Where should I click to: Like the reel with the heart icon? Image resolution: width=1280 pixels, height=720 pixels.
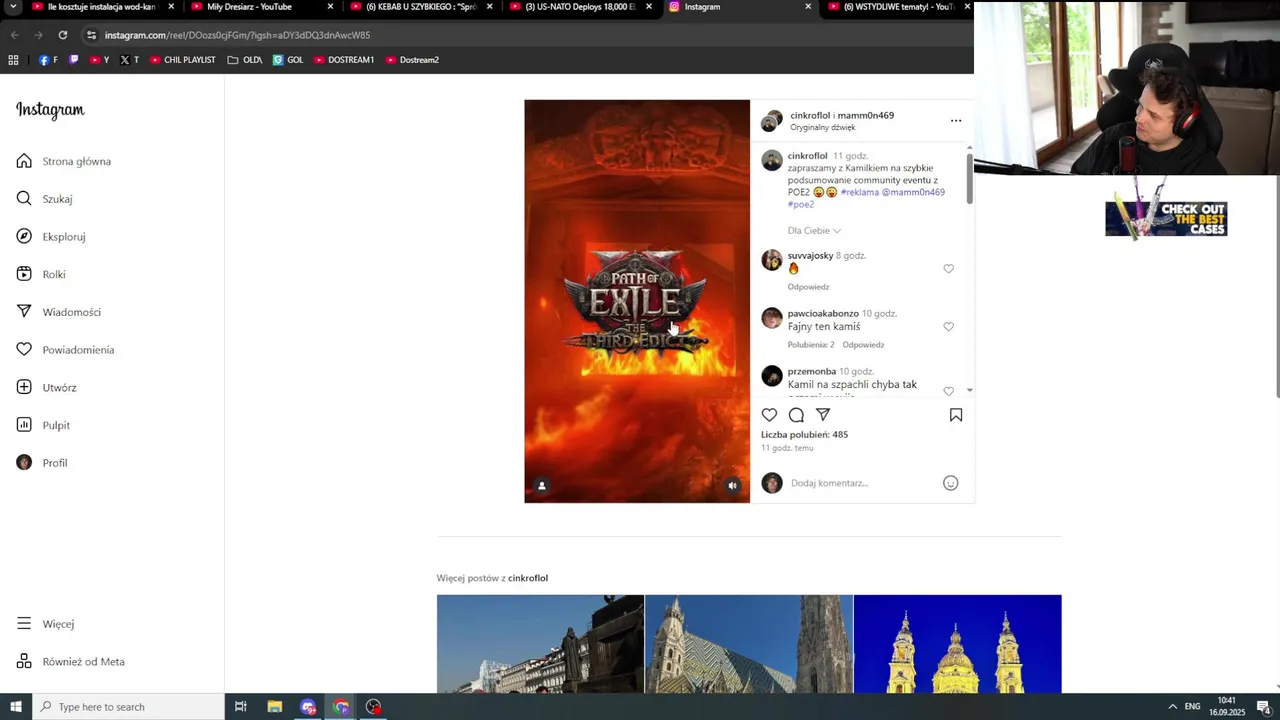tap(769, 415)
